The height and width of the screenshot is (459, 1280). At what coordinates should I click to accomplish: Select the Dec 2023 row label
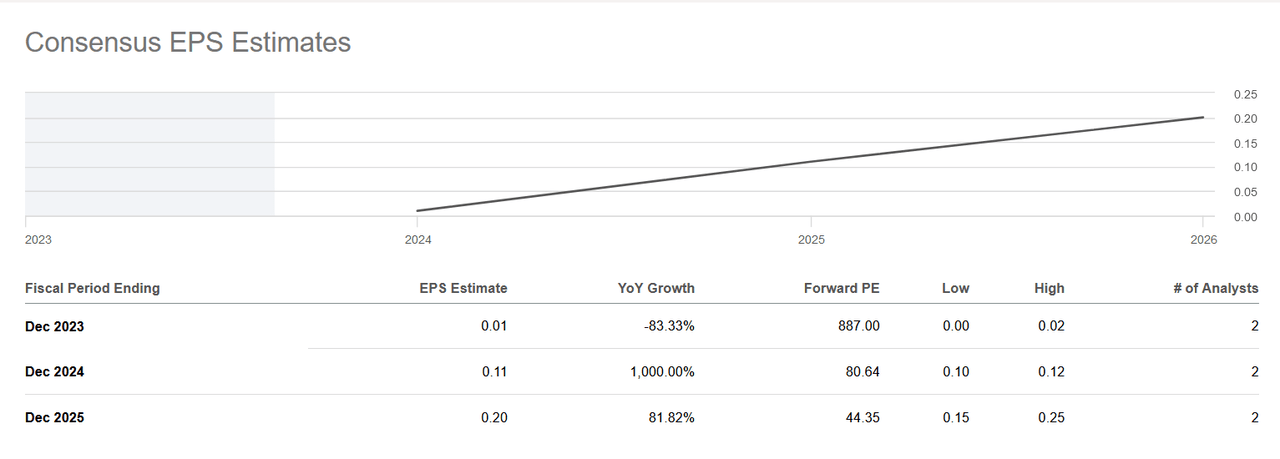coord(54,325)
